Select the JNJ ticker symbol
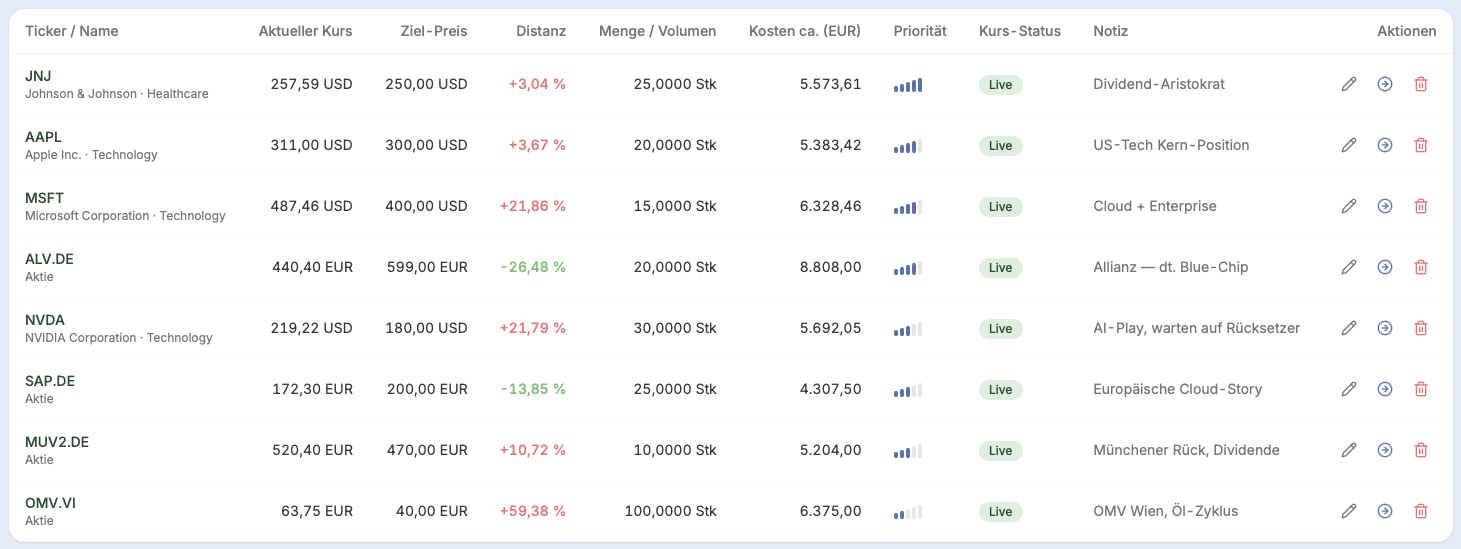1461x549 pixels. 38,76
